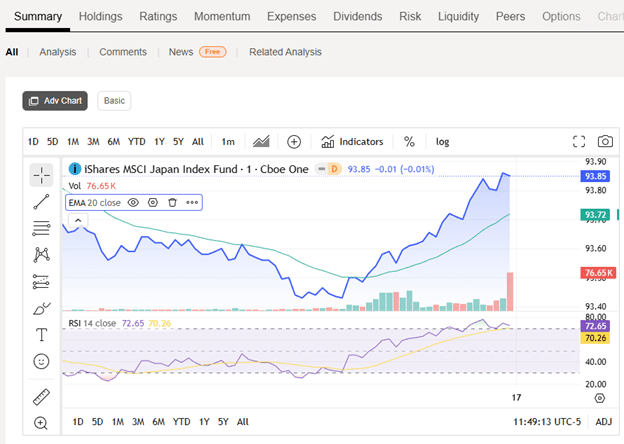Open the Related Analysis sub-tab

tap(285, 52)
